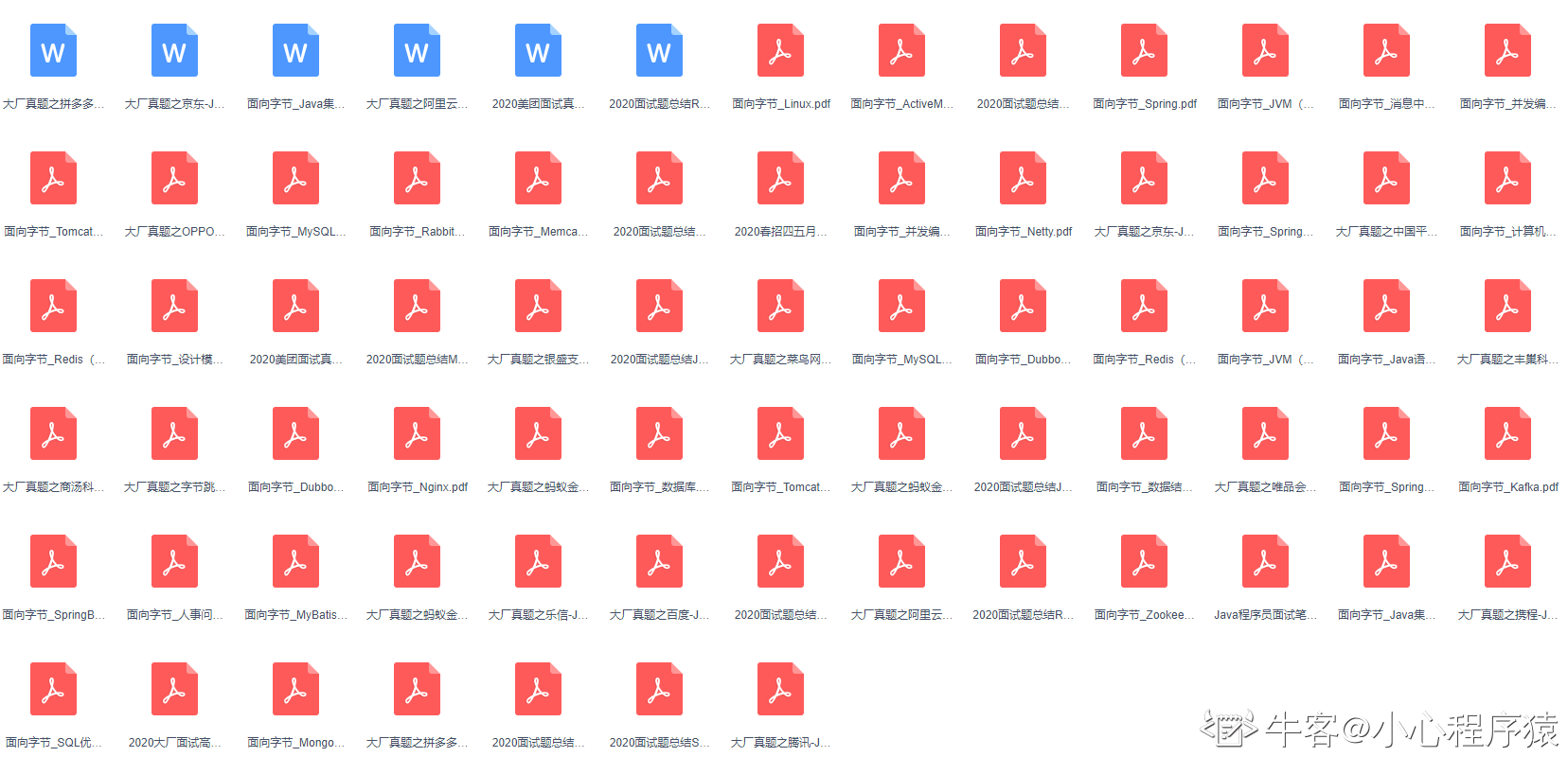Screen dimensions: 1568x757
Task: Click the PDF icon for 大厂真题之腾讯-J
Action: pos(780,689)
